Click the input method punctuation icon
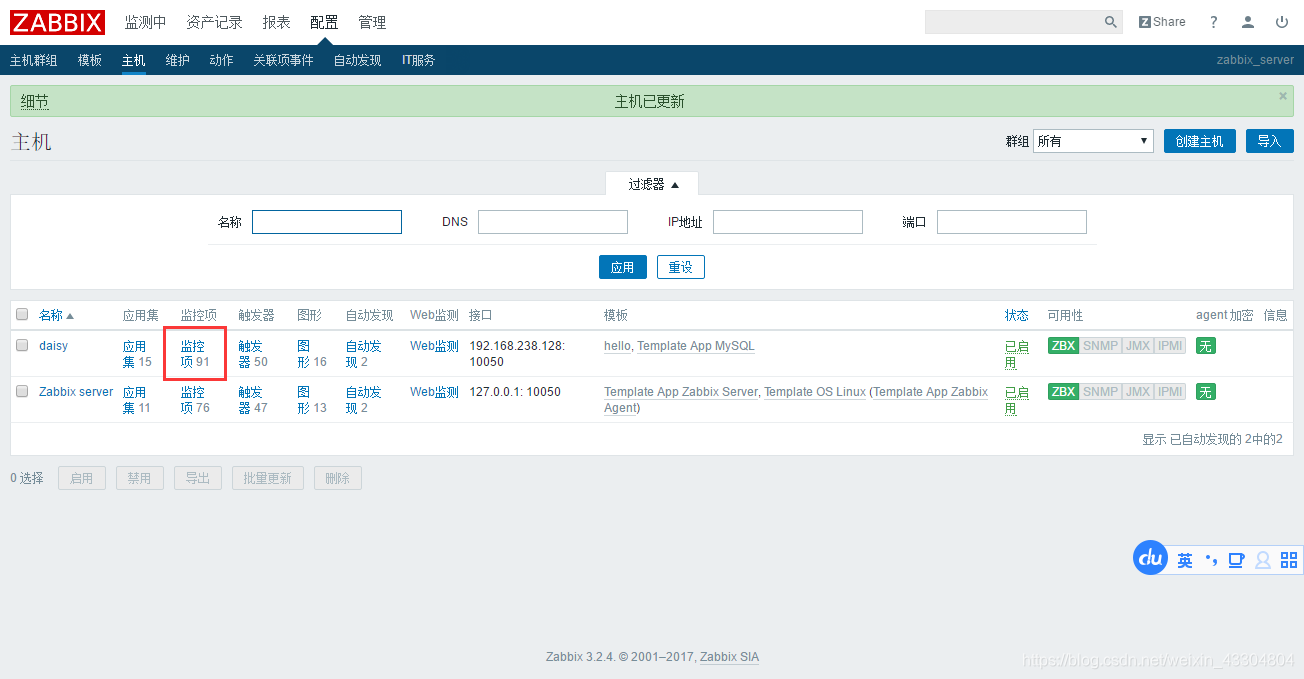This screenshot has width=1304, height=679. coord(1211,560)
